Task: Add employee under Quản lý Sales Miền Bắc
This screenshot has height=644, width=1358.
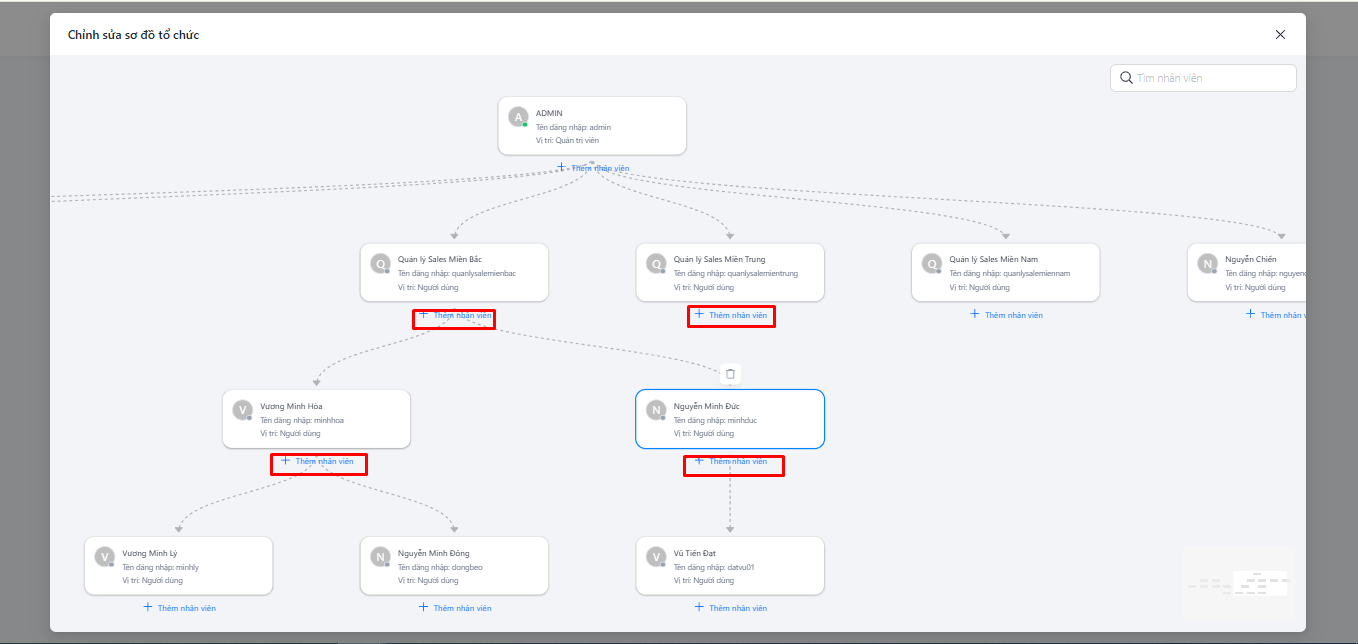Action: point(455,315)
